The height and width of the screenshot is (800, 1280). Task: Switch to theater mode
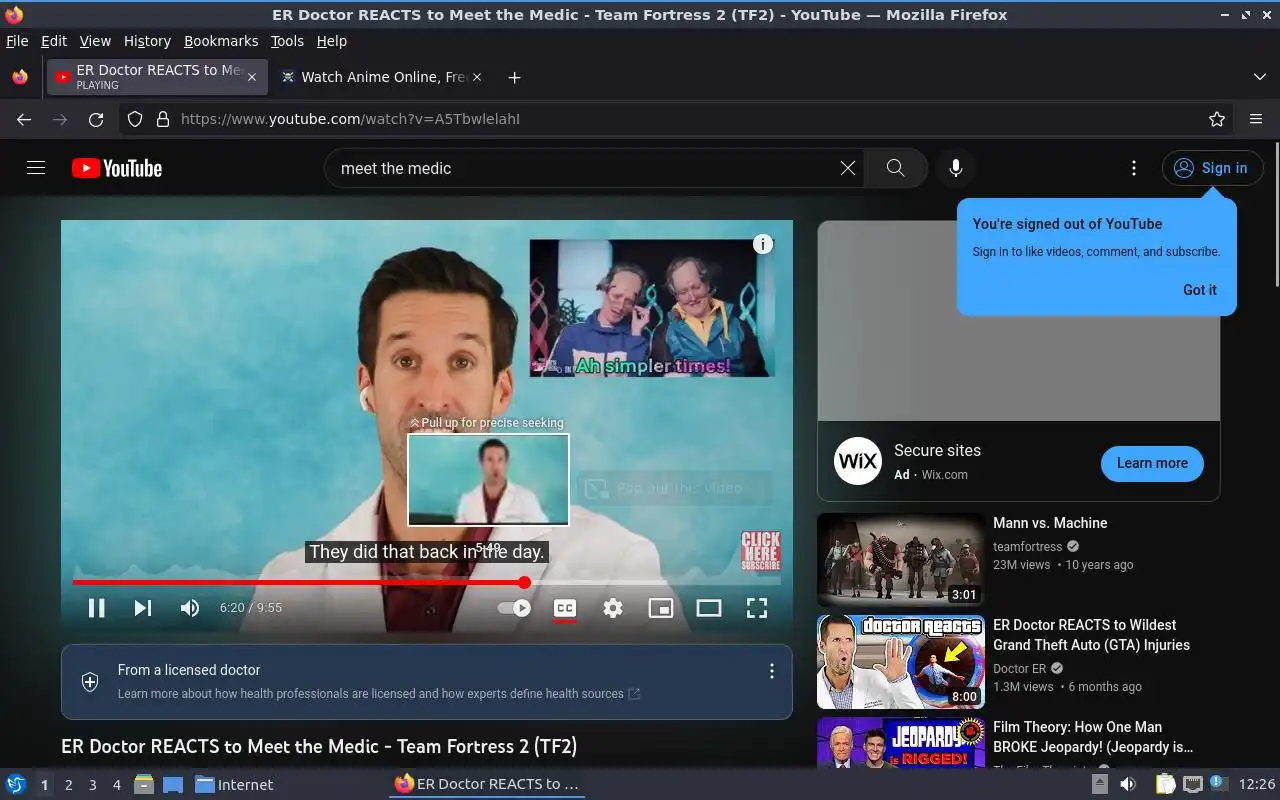click(x=709, y=608)
